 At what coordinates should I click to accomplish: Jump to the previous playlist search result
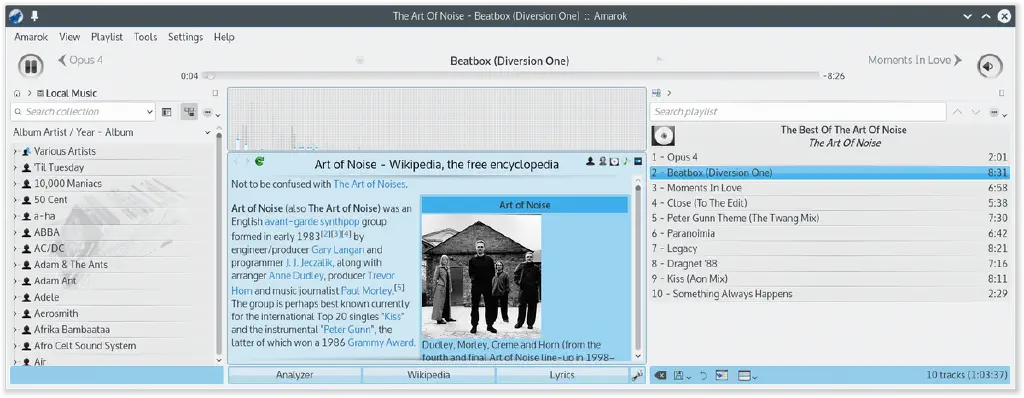pos(957,112)
